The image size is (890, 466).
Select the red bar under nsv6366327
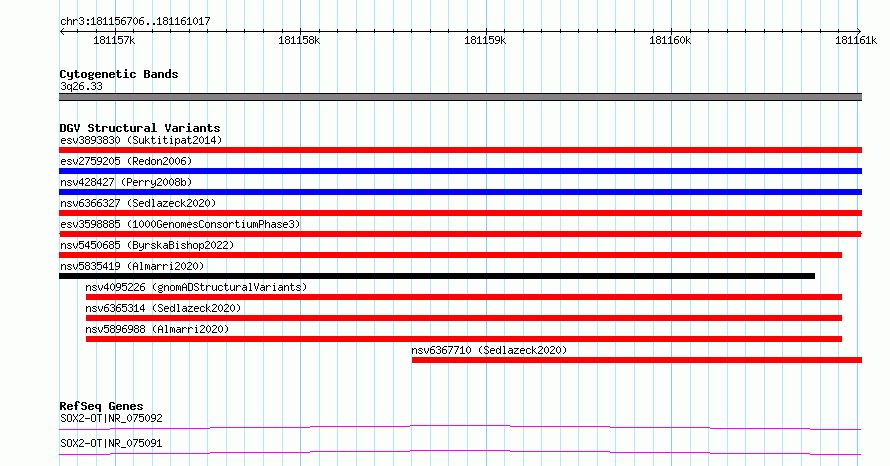click(460, 213)
